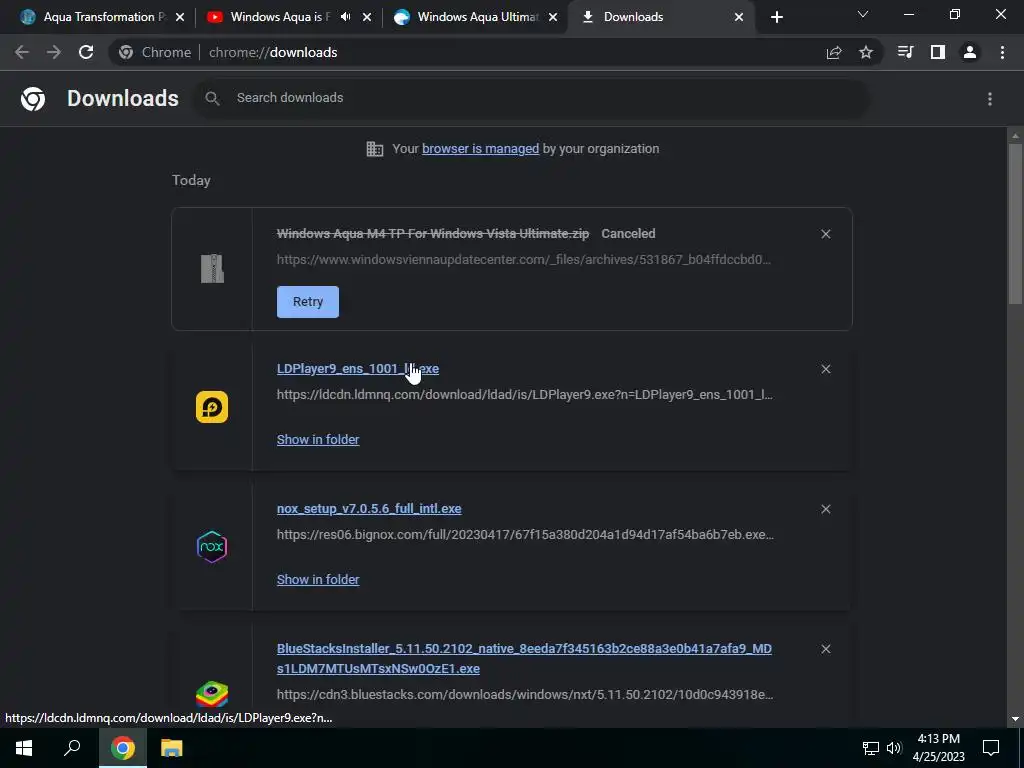Click the share page icon in address bar
1024x768 pixels.
pos(834,52)
